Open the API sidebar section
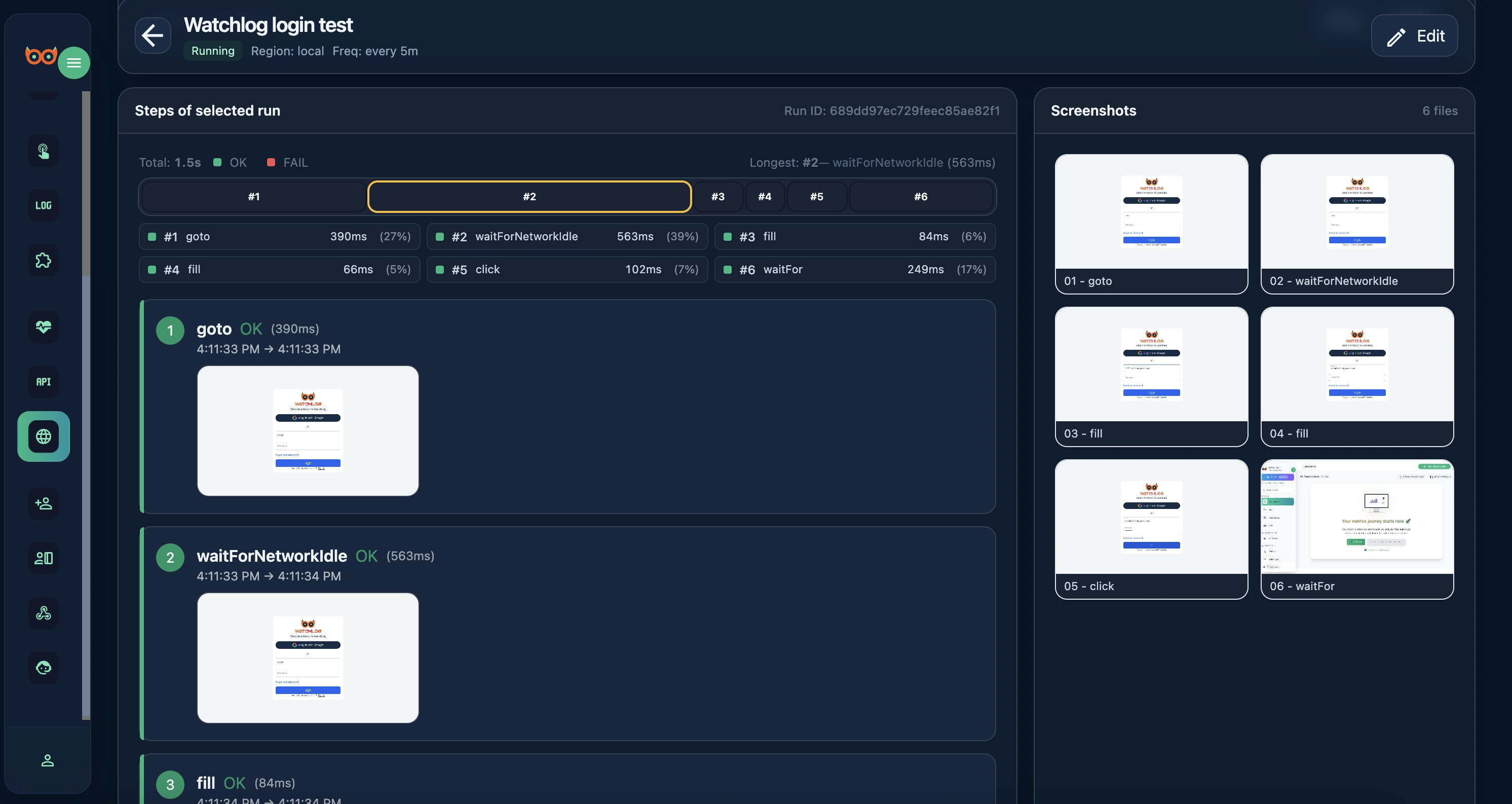Viewport: 1512px width, 804px height. click(44, 382)
